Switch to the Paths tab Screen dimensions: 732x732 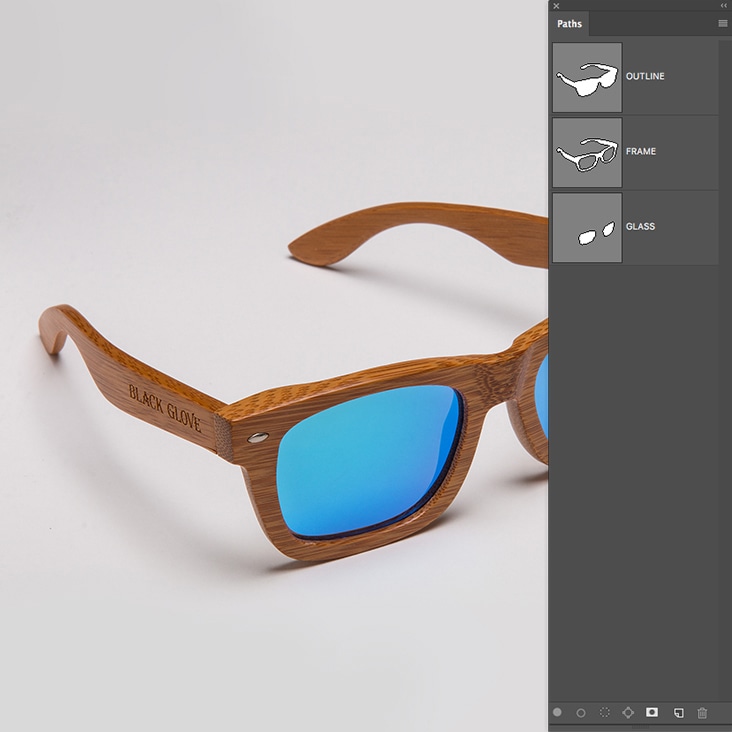[x=569, y=24]
